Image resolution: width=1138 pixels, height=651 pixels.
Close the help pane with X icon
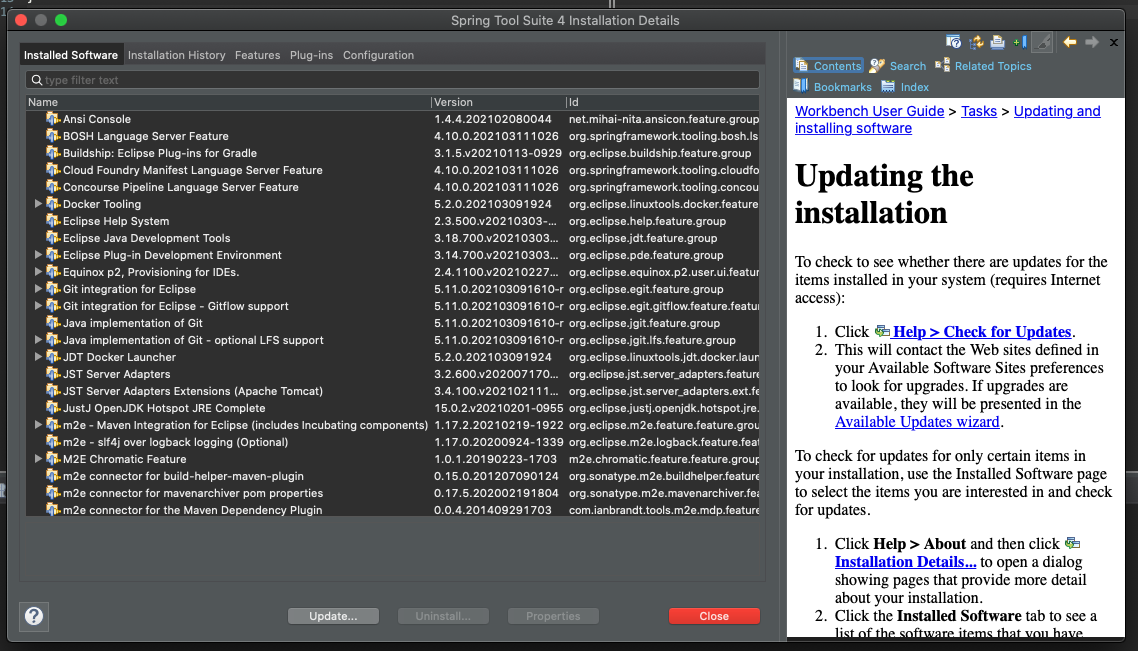pos(1114,43)
